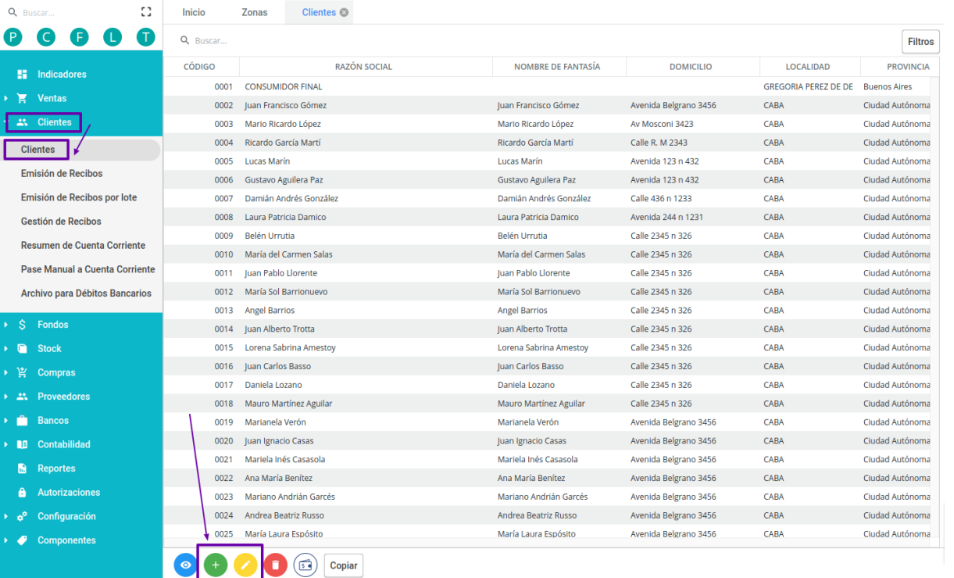Viewport: 954px width, 578px height.
Task: Click the ID card icon button
Action: coord(305,565)
